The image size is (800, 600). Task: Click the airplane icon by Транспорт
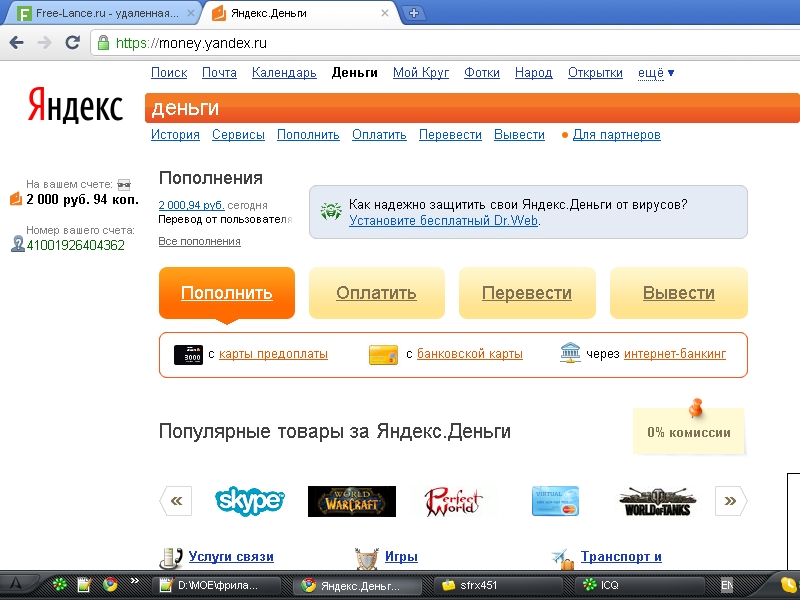[x=564, y=559]
